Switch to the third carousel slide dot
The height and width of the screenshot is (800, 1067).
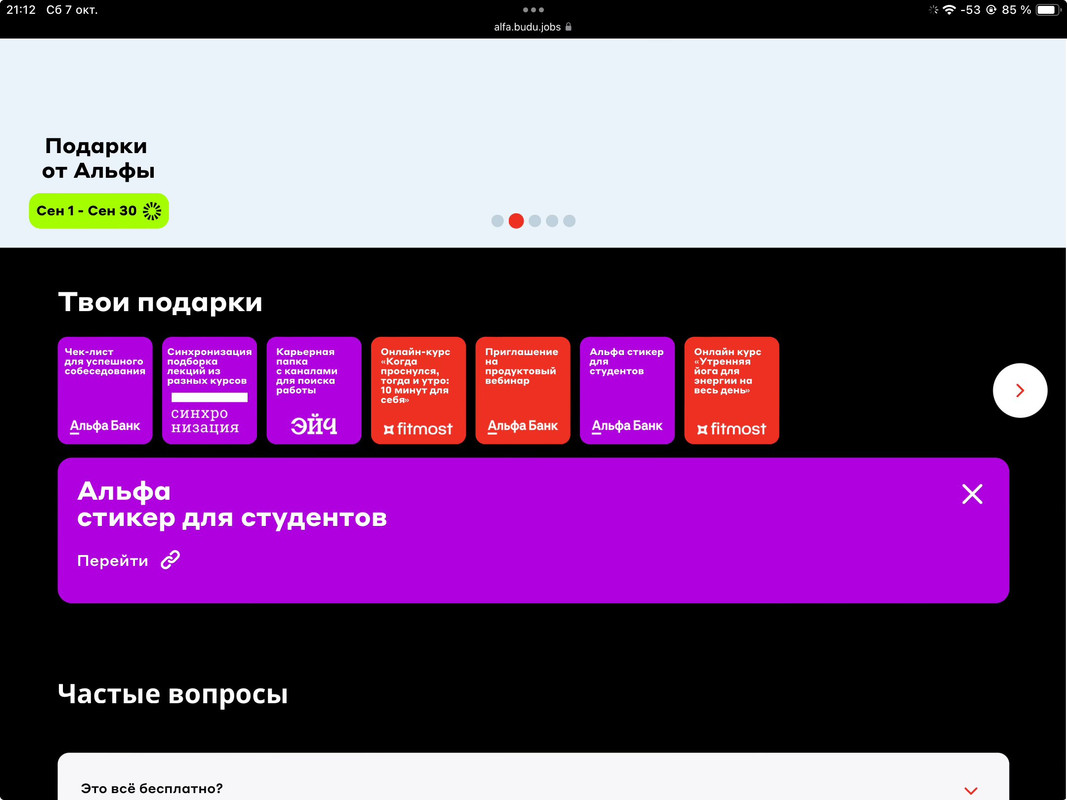(x=535, y=221)
